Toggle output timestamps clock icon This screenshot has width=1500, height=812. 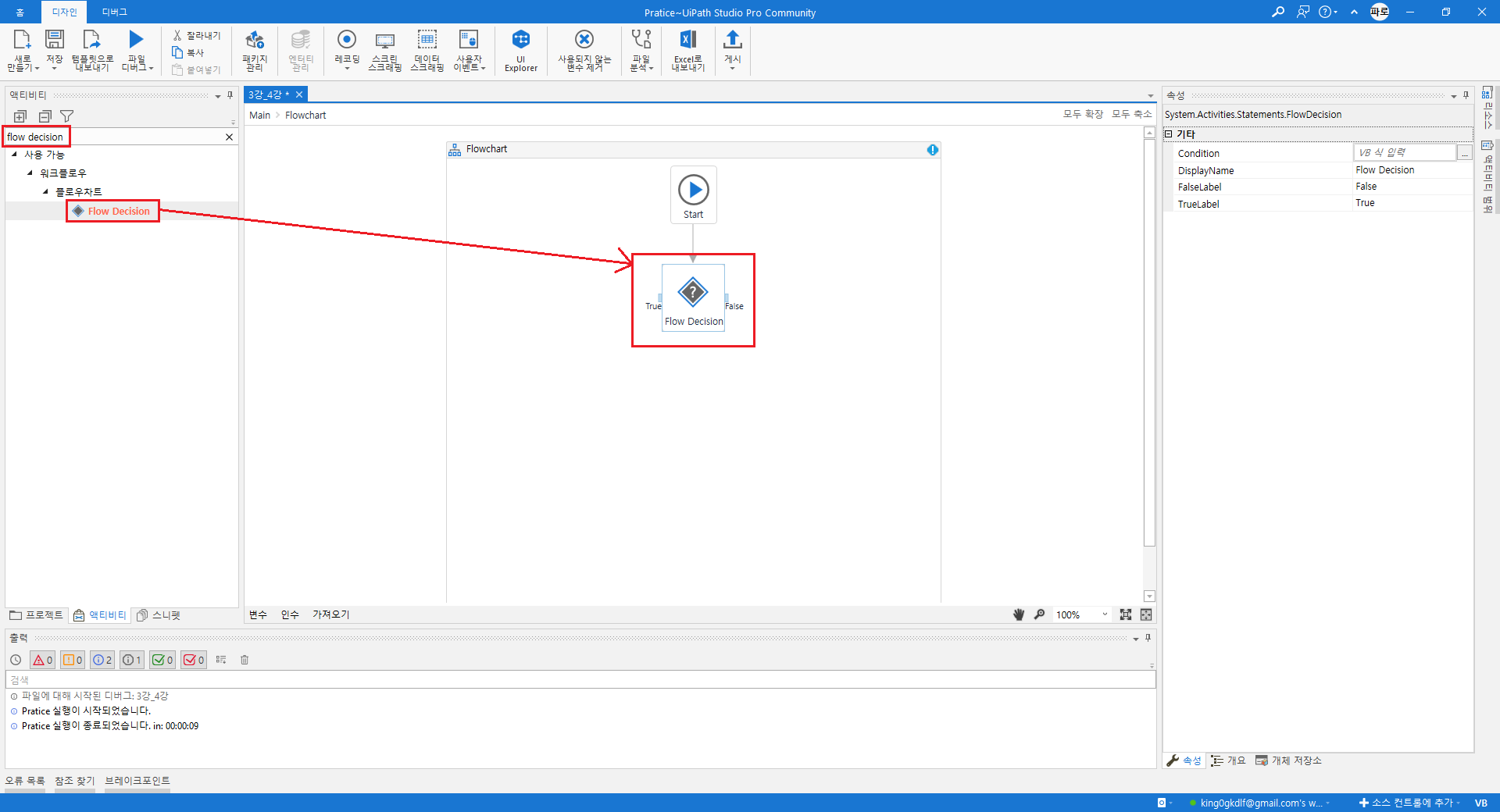click(x=16, y=660)
